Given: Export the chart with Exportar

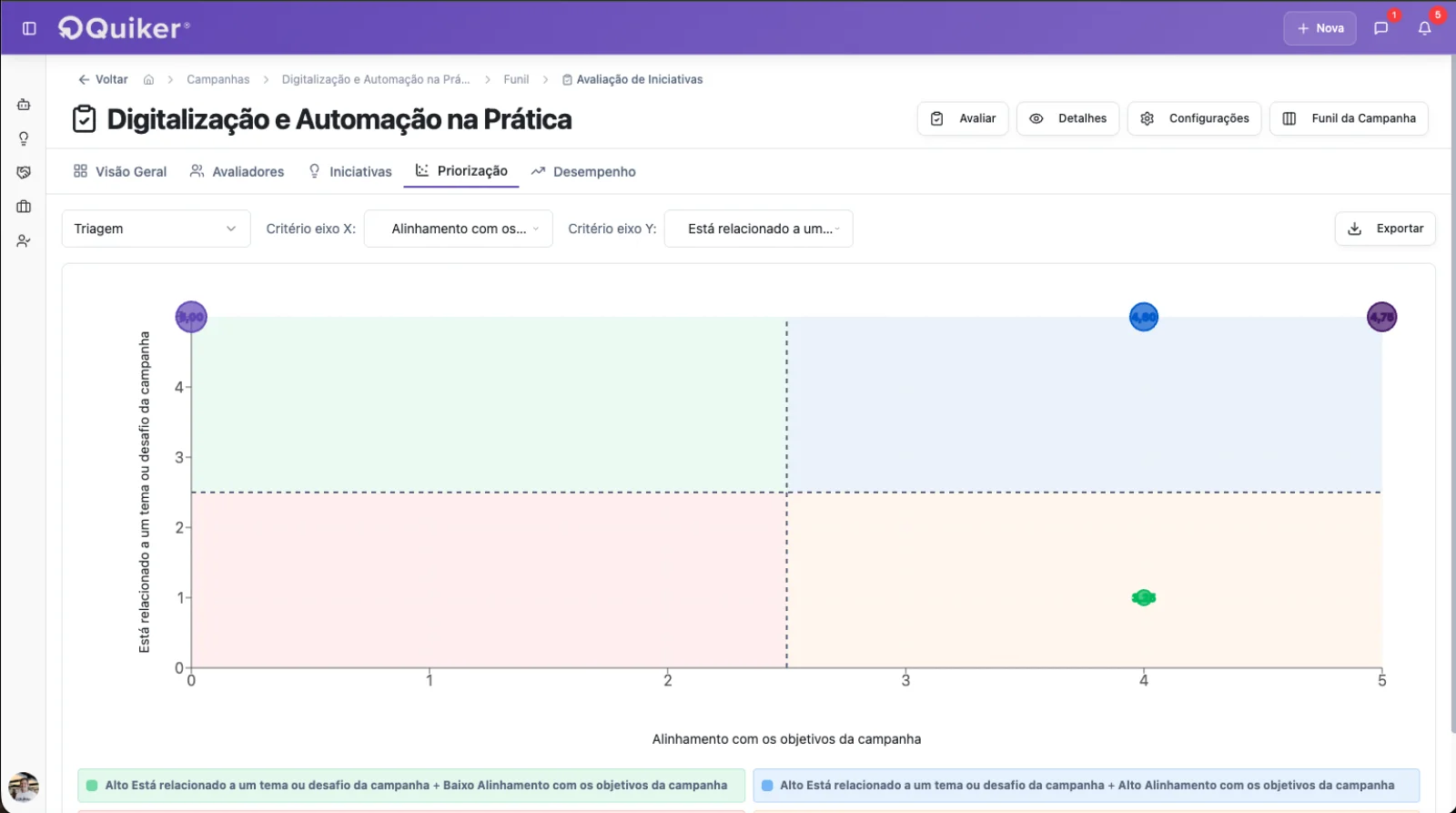Looking at the screenshot, I should click(x=1385, y=229).
